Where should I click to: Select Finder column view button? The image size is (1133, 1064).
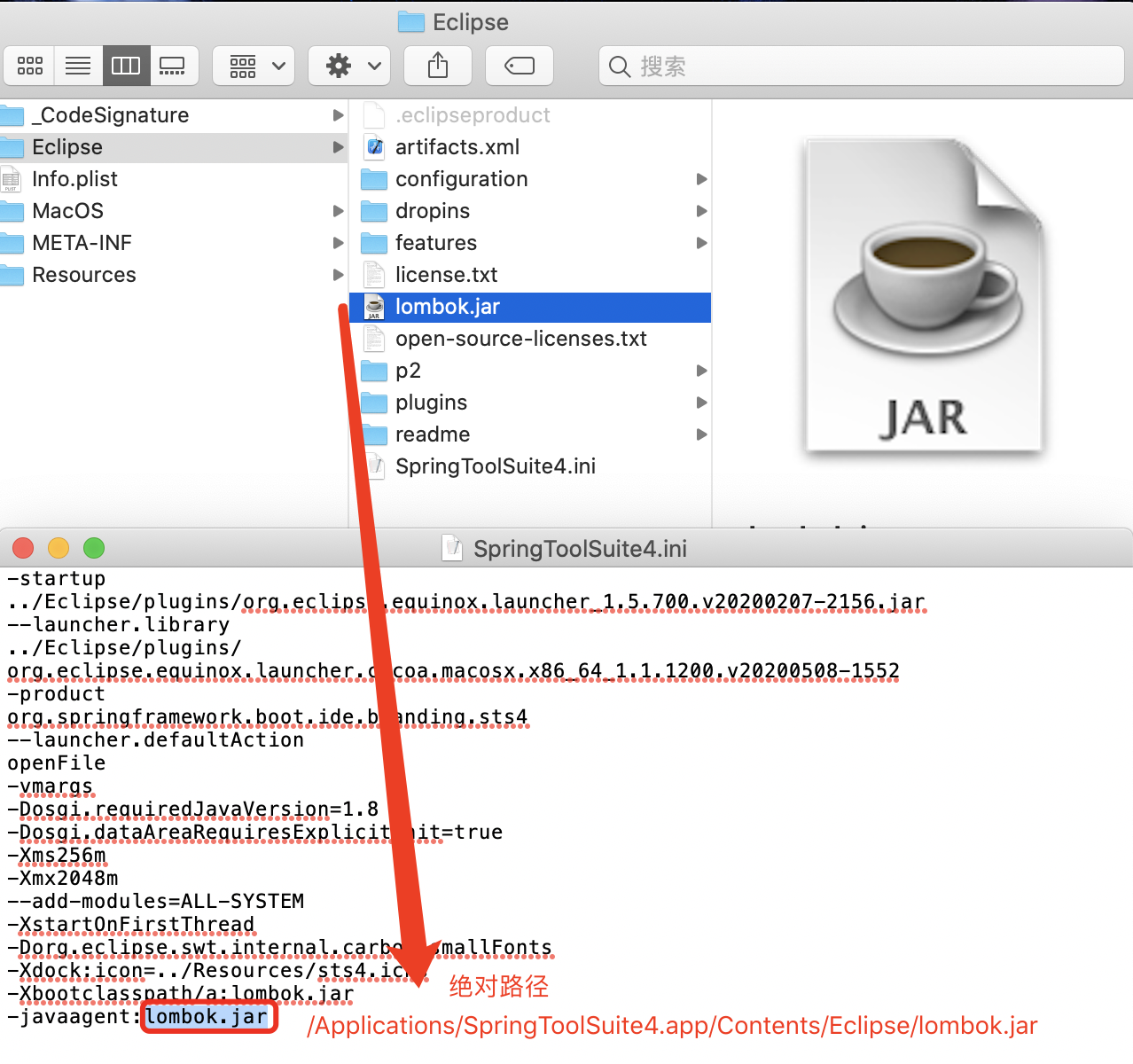tap(126, 66)
